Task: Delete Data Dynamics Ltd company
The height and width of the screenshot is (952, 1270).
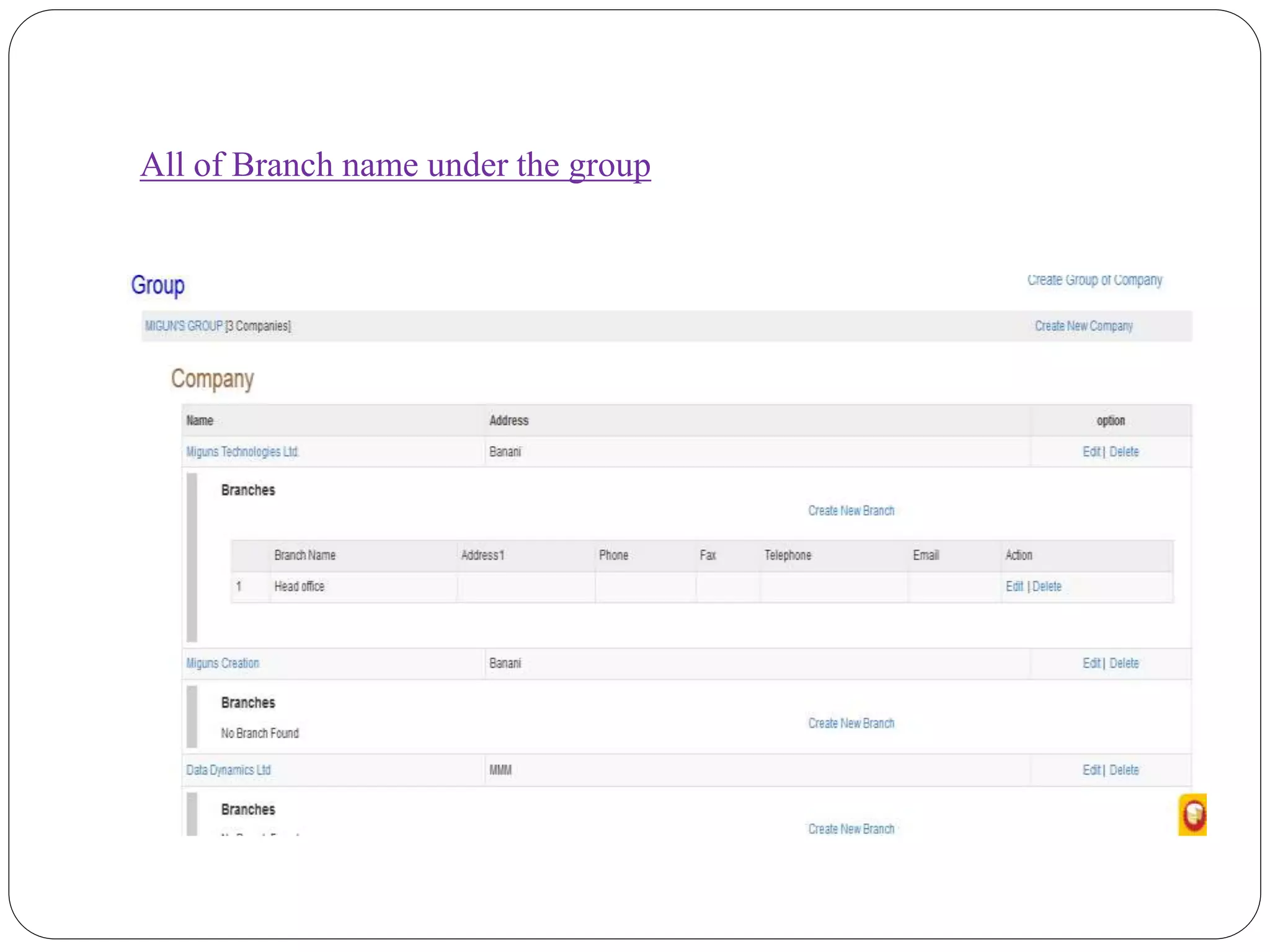Action: [1124, 770]
